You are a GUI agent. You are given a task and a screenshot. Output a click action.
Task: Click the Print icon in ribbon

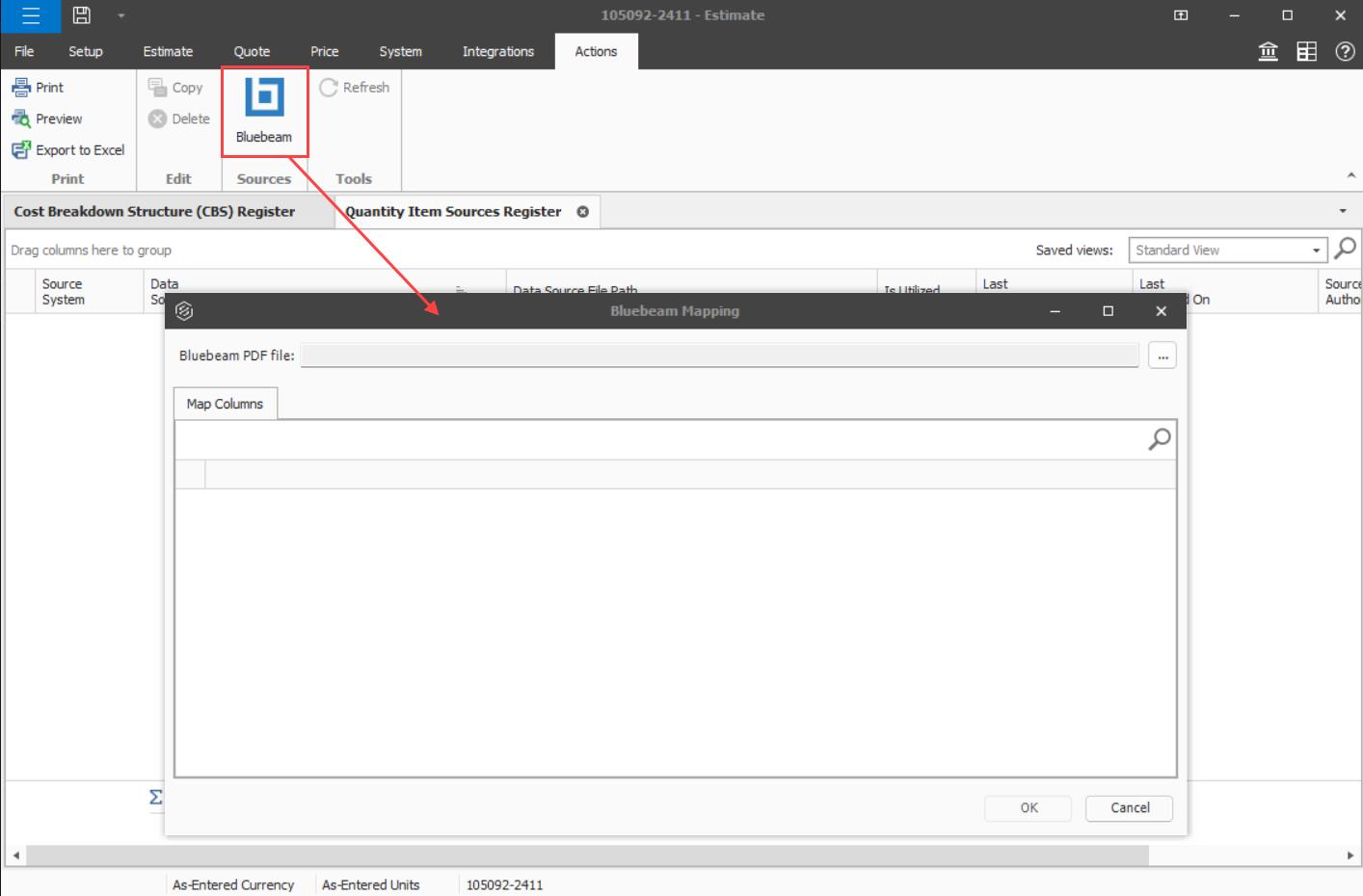click(x=21, y=88)
